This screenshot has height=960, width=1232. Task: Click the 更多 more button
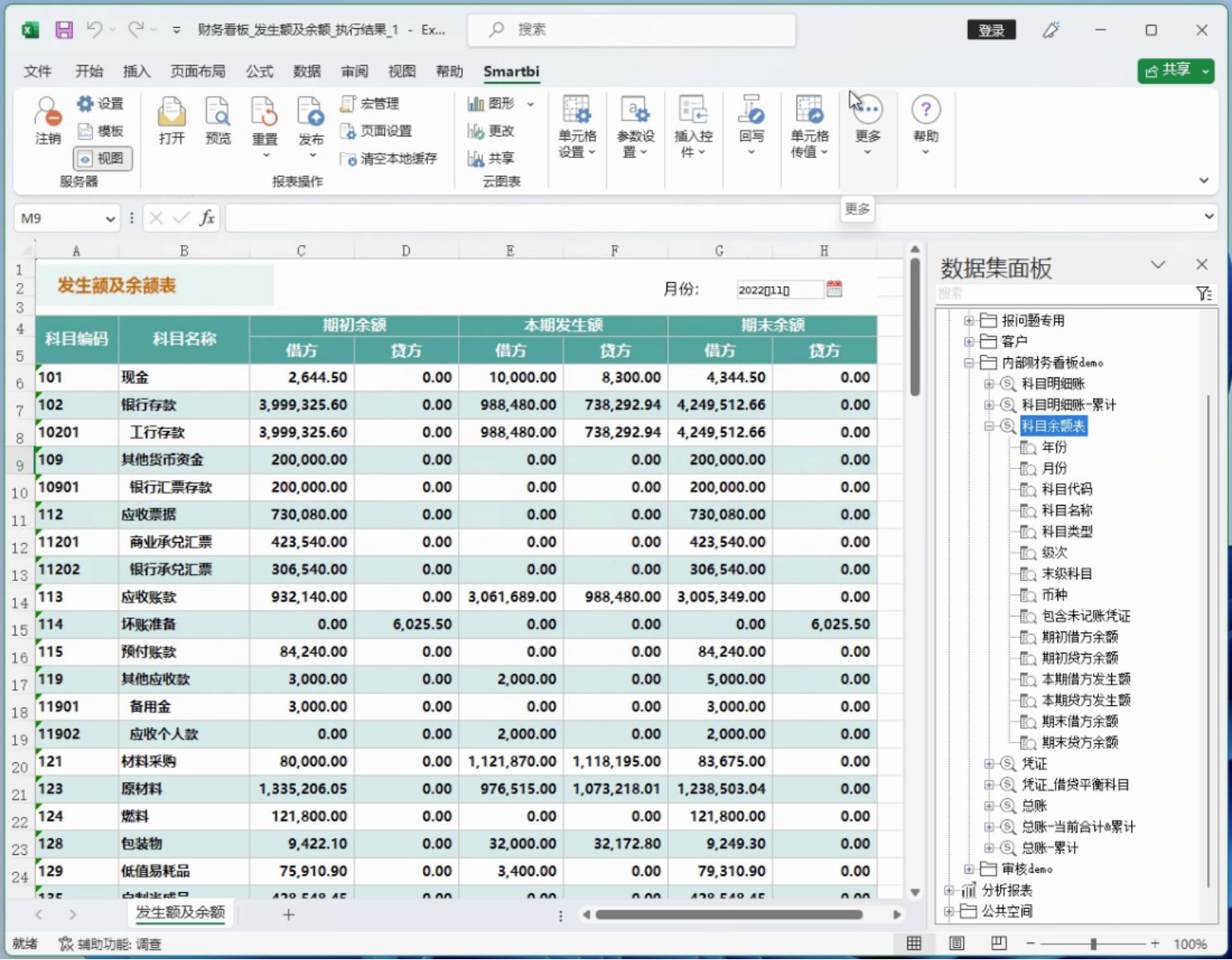(x=868, y=124)
